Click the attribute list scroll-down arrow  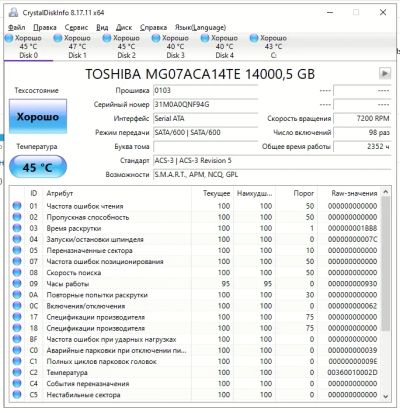(x=385, y=396)
